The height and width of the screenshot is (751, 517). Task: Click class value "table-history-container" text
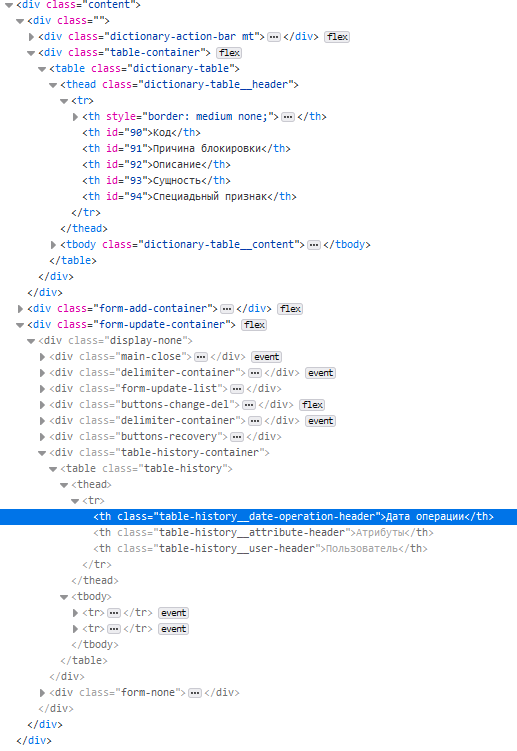point(190,453)
